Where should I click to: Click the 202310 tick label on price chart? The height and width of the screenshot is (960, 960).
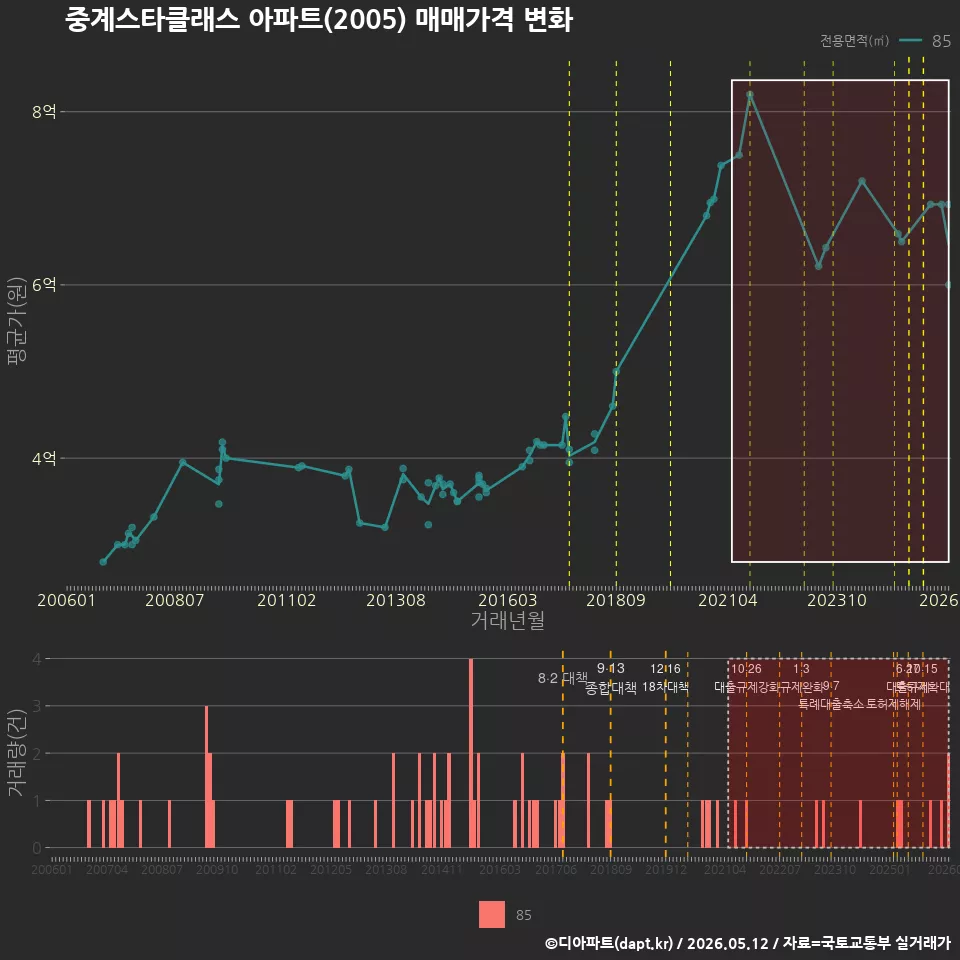pyautogui.click(x=837, y=600)
